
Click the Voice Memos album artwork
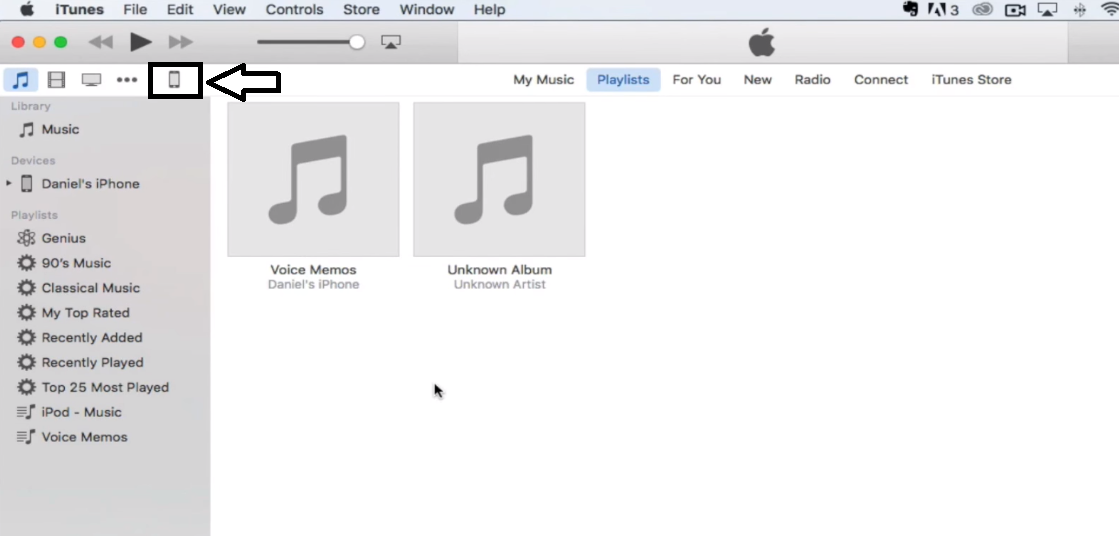313,179
